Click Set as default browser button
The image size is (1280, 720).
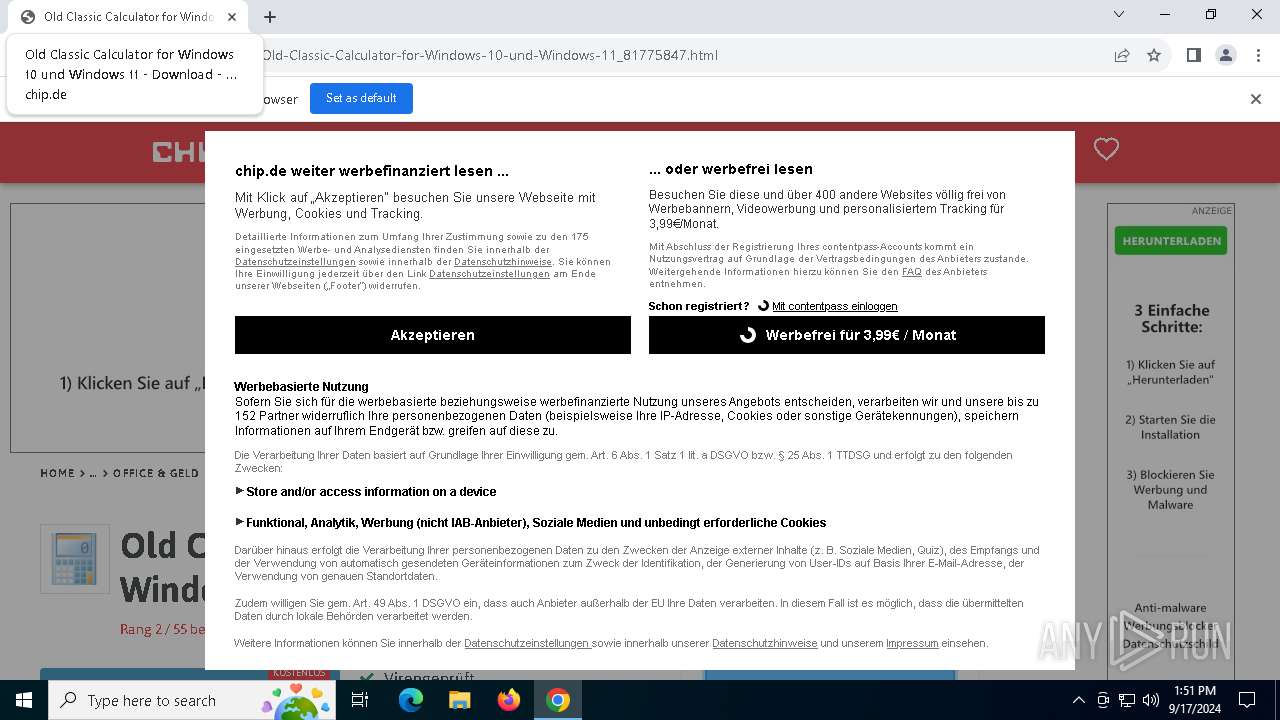(361, 98)
